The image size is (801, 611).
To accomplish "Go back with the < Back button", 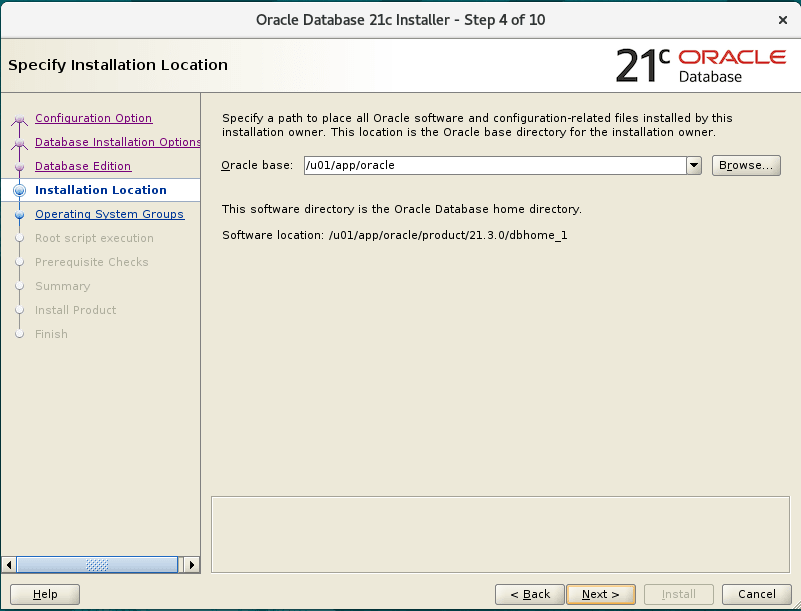I will 530,594.
